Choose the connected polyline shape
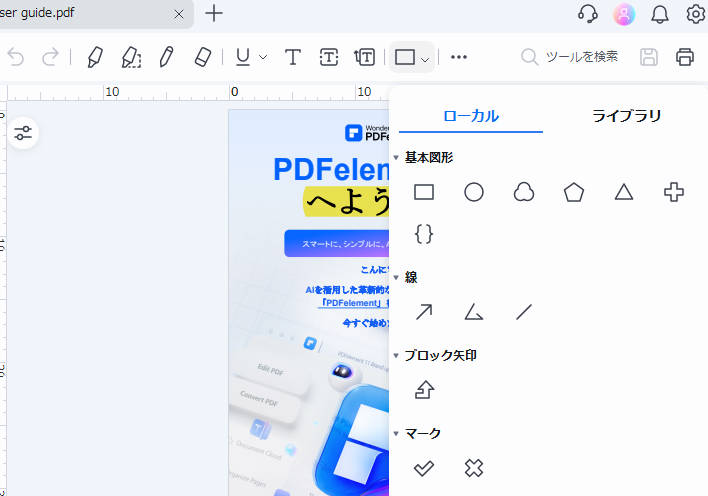This screenshot has width=708, height=496. point(474,312)
